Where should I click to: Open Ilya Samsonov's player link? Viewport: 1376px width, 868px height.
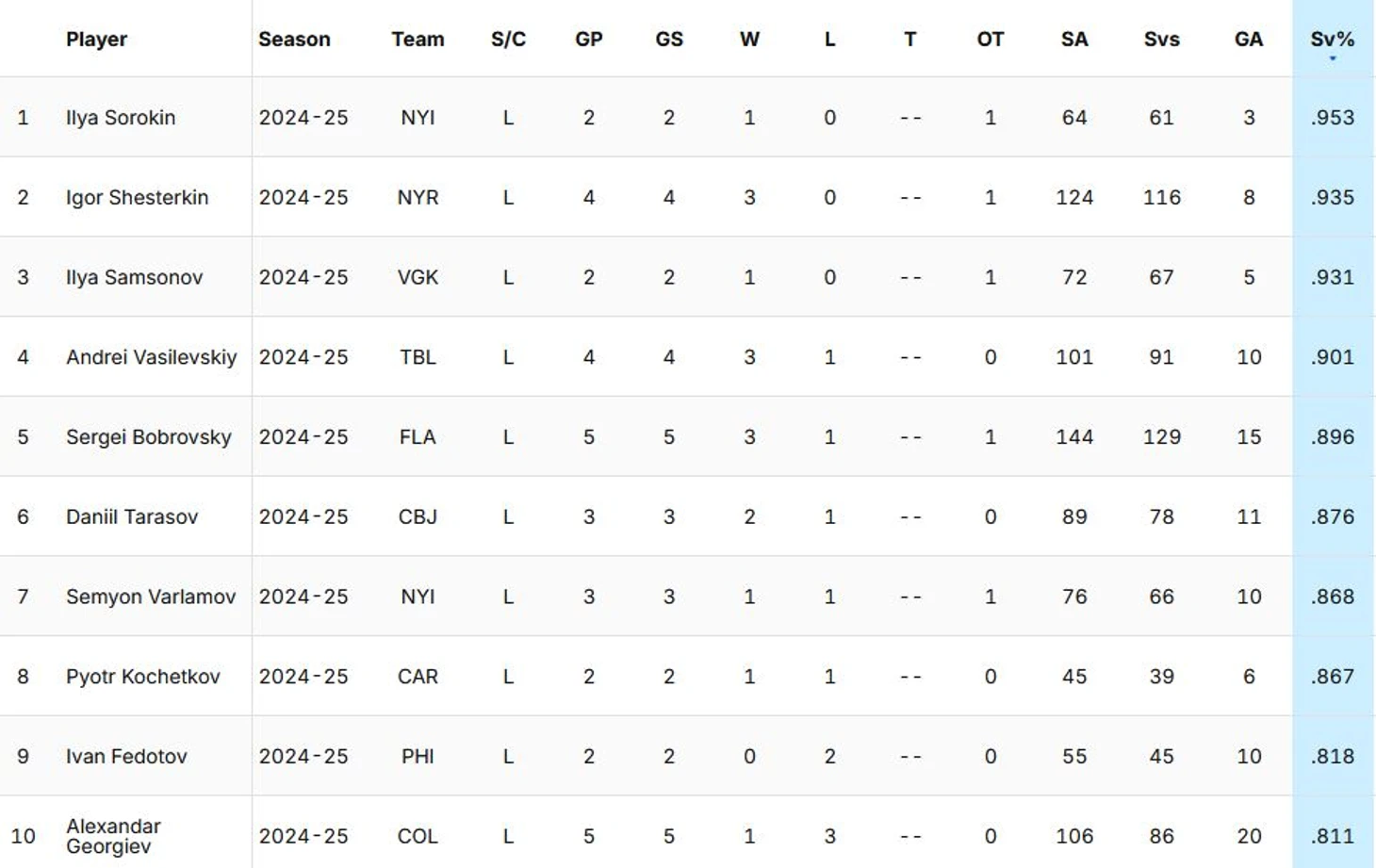point(134,277)
